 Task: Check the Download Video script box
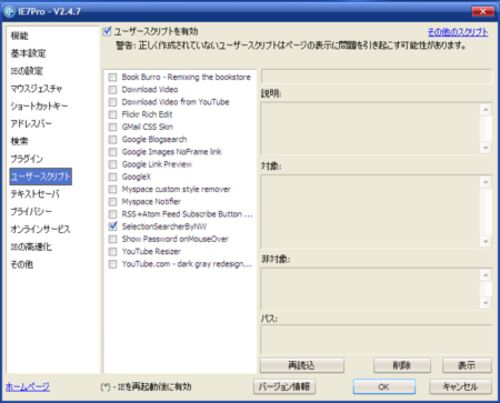pyautogui.click(x=113, y=90)
